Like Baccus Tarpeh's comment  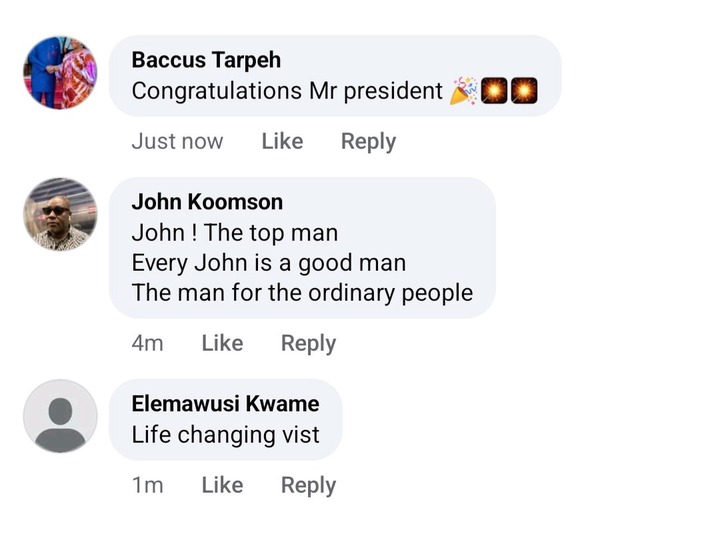coord(282,142)
